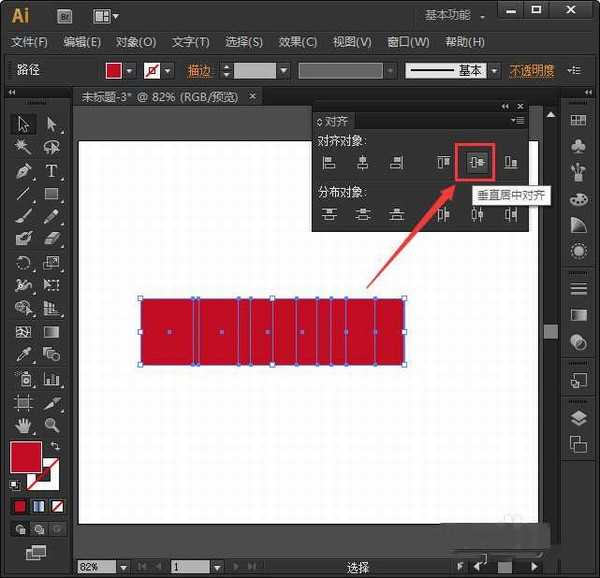Image resolution: width=600 pixels, height=578 pixels.
Task: Pick the Direct Selection white arrow tool
Action: click(x=51, y=124)
